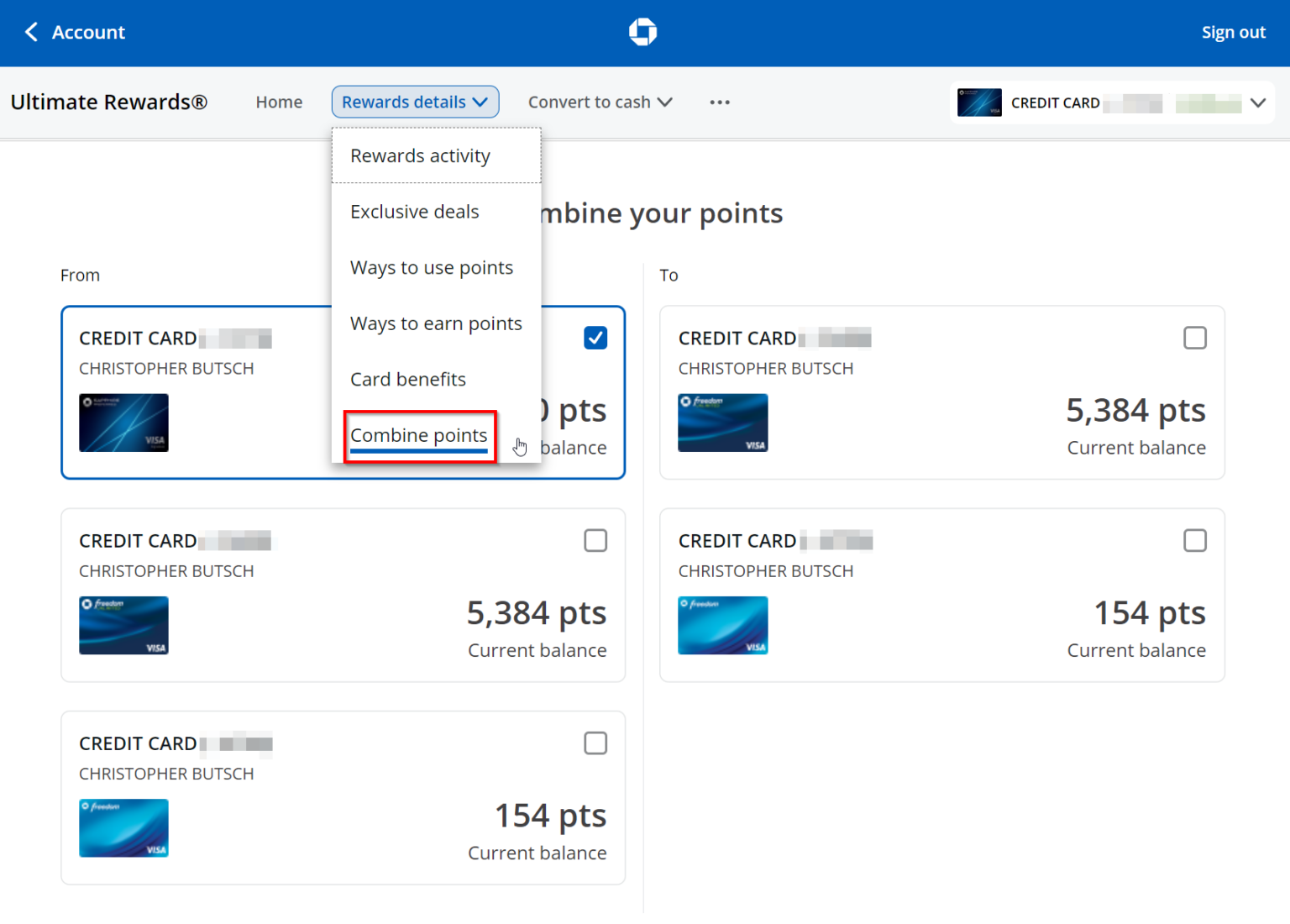Open the Convert to cash dropdown
This screenshot has width=1290, height=924.
600,102
